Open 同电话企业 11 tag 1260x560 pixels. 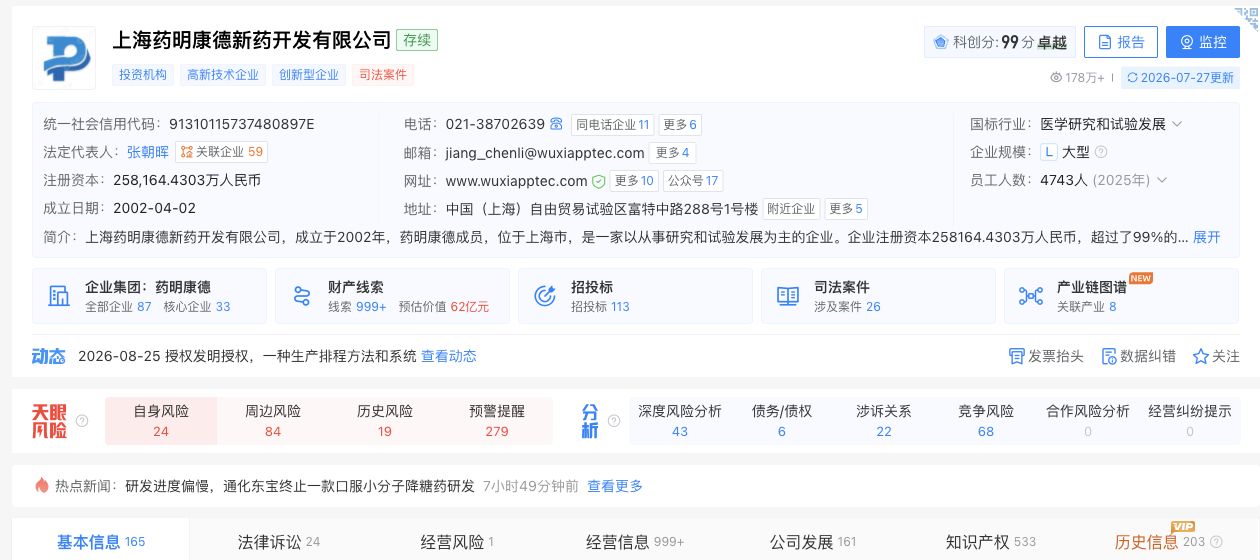pos(612,125)
